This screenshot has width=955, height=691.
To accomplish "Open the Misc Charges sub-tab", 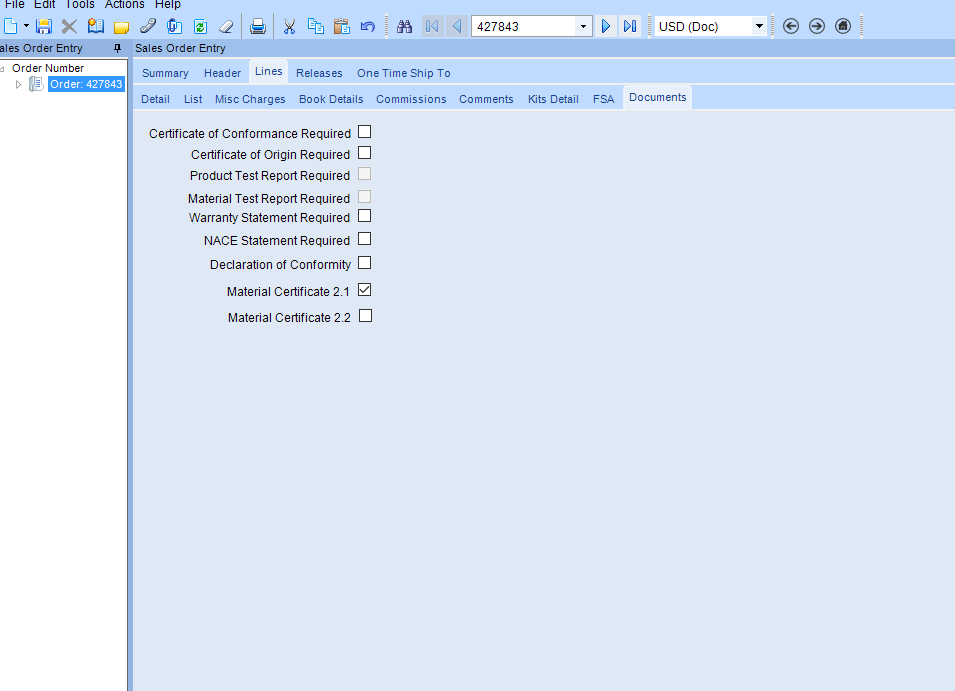I will pos(250,99).
